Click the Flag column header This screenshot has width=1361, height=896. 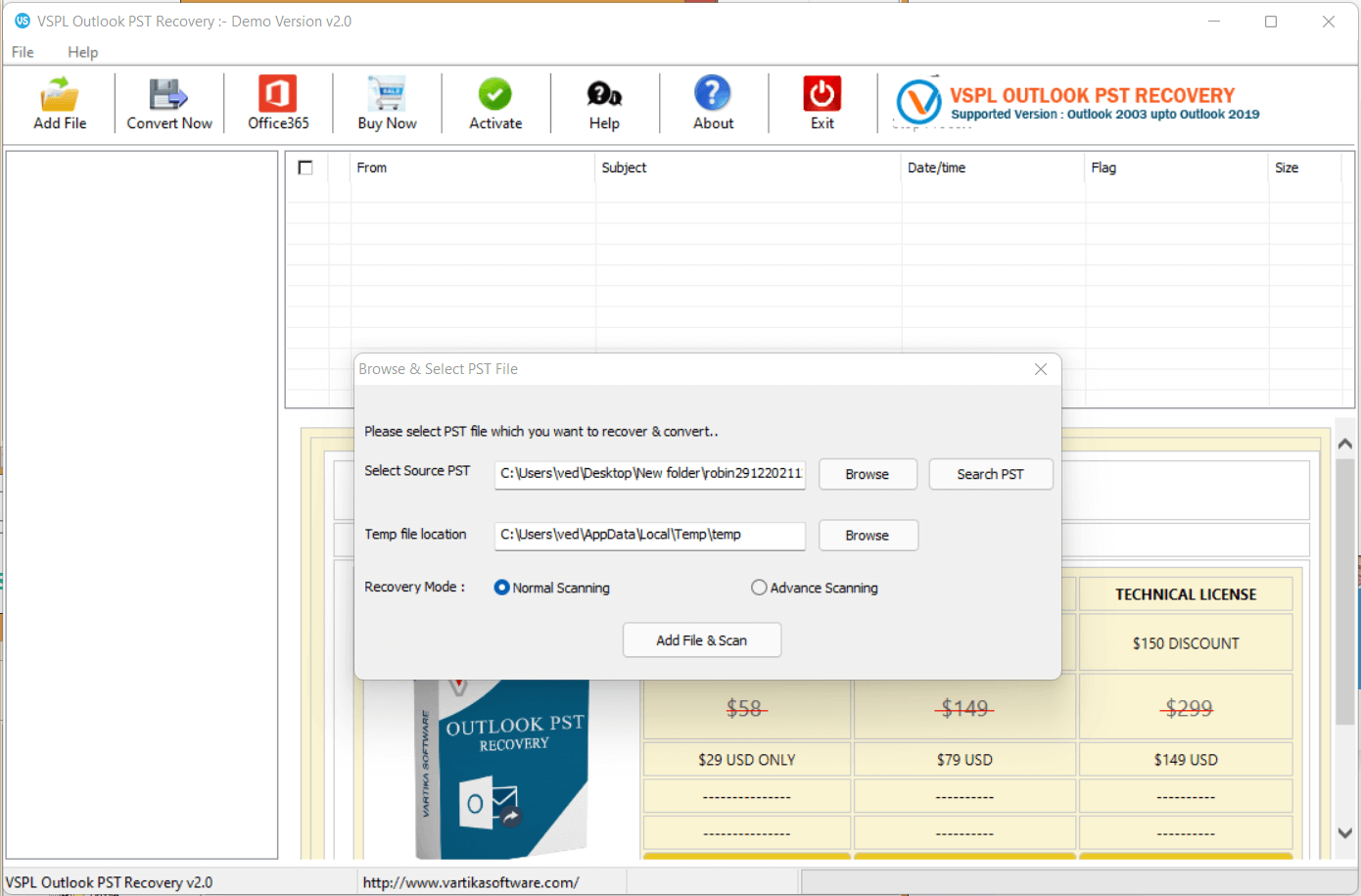point(1176,167)
